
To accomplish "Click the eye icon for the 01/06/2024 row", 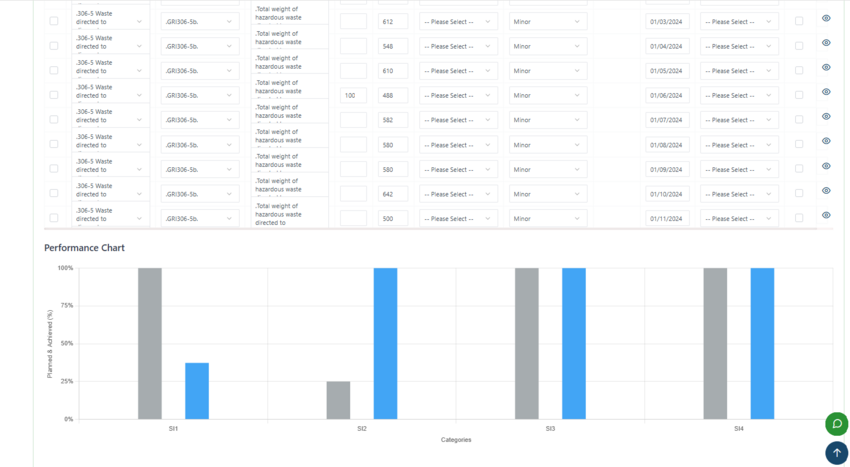I will pos(826,92).
